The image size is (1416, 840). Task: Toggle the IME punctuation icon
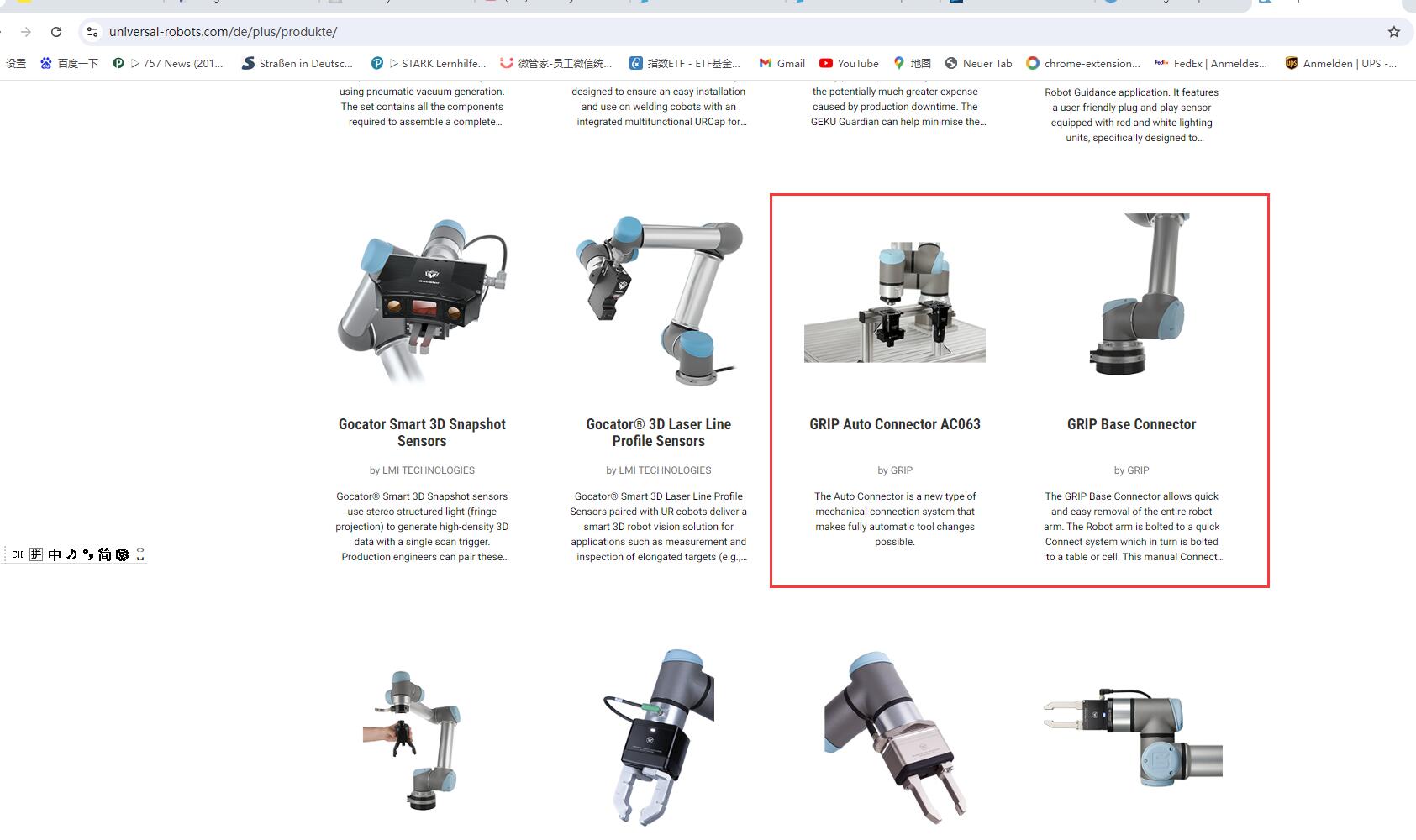click(x=88, y=554)
